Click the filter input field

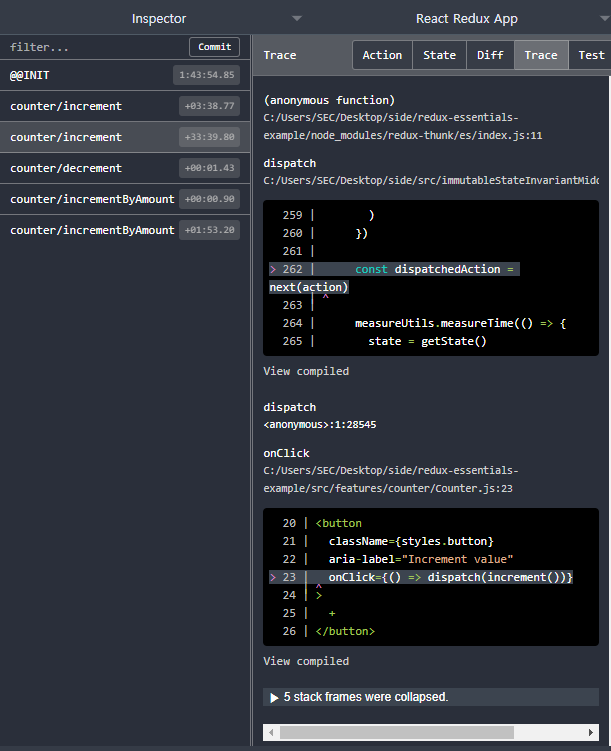point(96,47)
